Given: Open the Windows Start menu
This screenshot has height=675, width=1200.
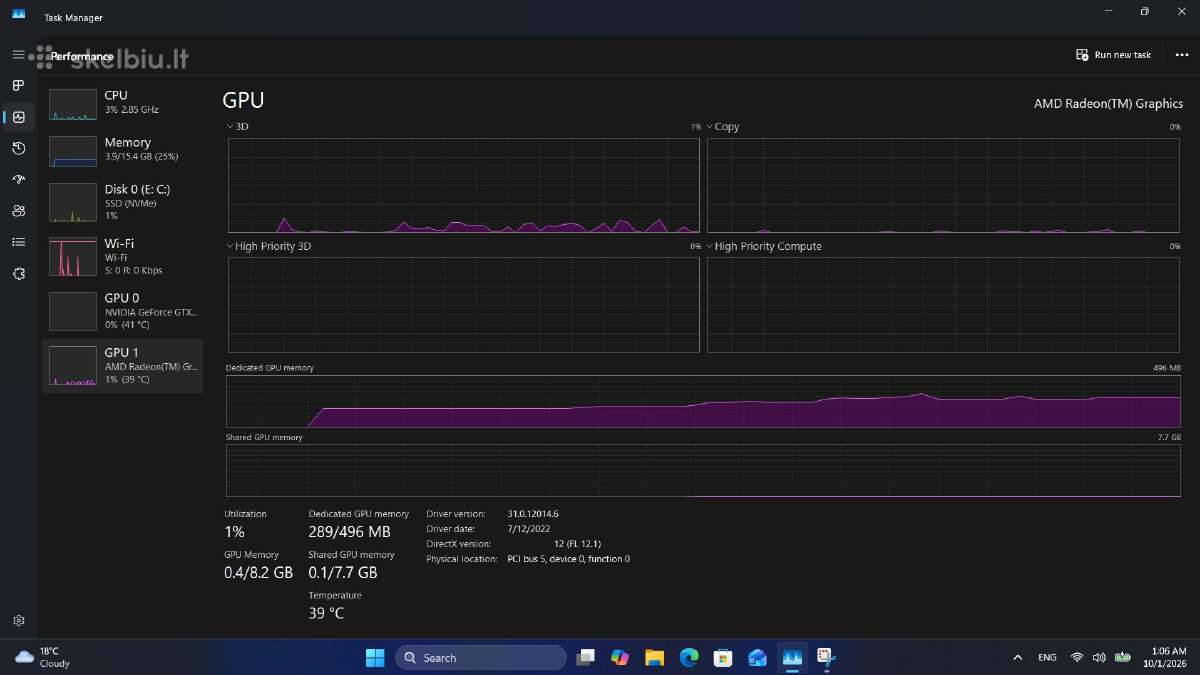Looking at the screenshot, I should click(375, 657).
